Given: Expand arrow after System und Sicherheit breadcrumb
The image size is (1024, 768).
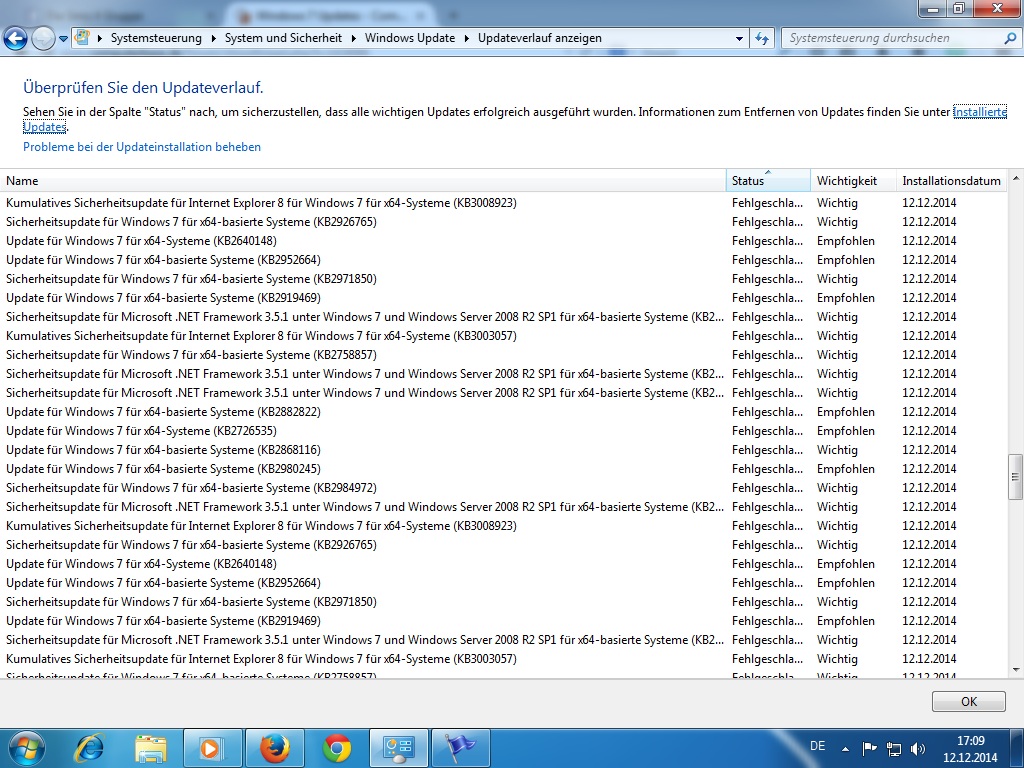Looking at the screenshot, I should pyautogui.click(x=353, y=39).
